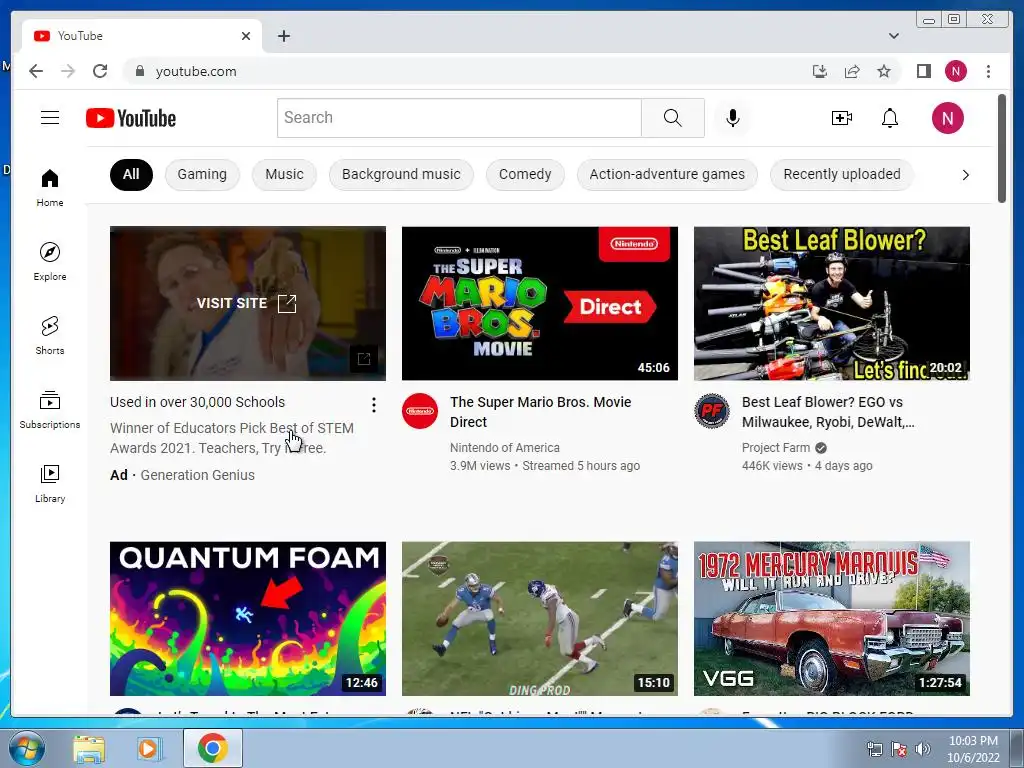Open 'The Super Mario Bros. Movie Direct' title
This screenshot has width=1024, height=768.
click(x=540, y=411)
